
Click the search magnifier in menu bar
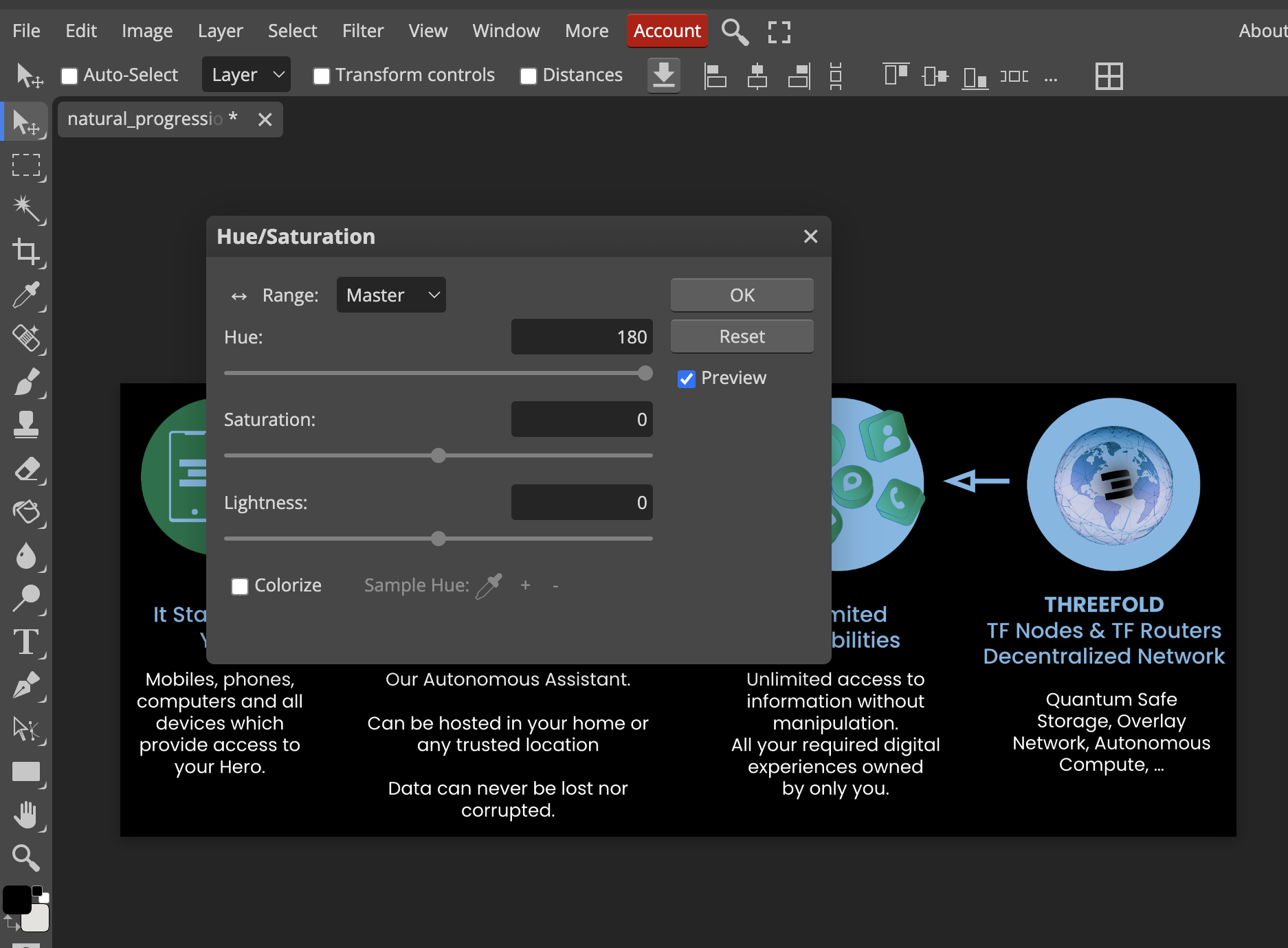click(734, 32)
